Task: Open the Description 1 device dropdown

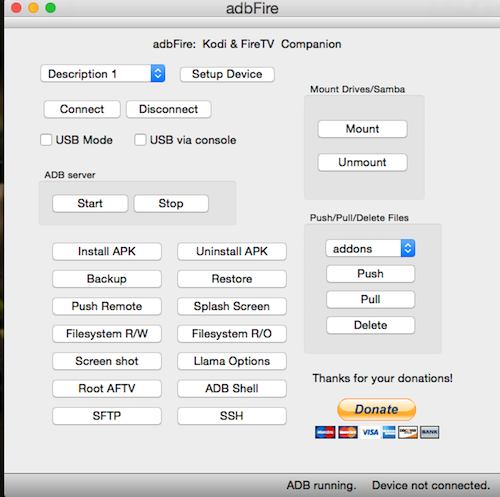Action: 103,74
